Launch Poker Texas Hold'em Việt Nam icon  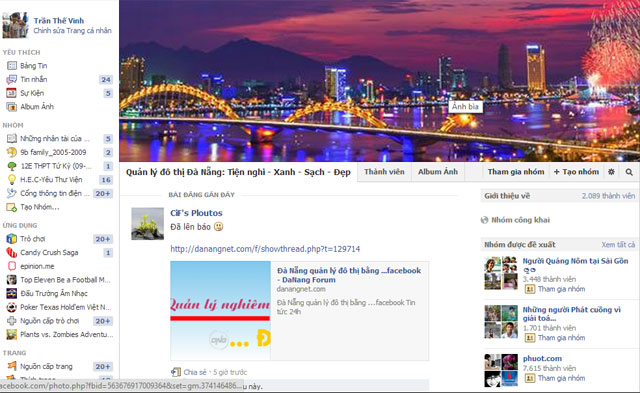click(12, 307)
